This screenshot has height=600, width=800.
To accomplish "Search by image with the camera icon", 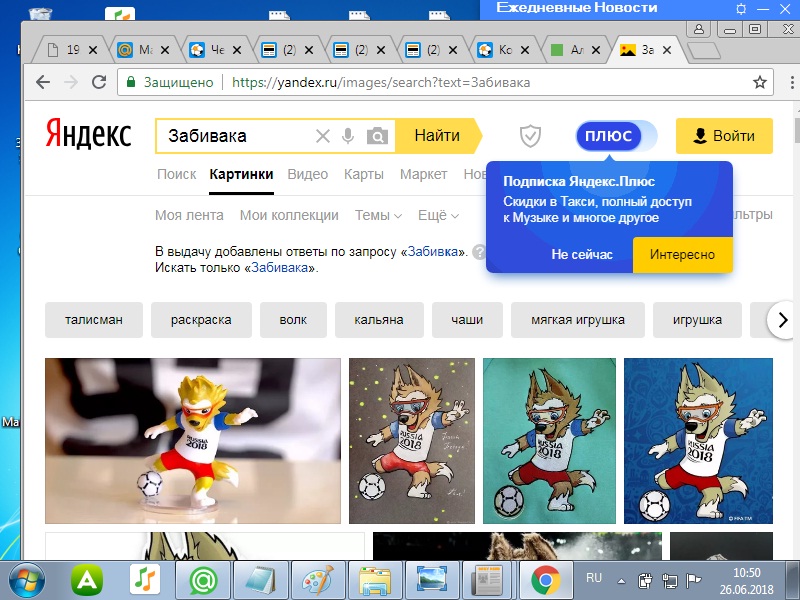I will 377,136.
